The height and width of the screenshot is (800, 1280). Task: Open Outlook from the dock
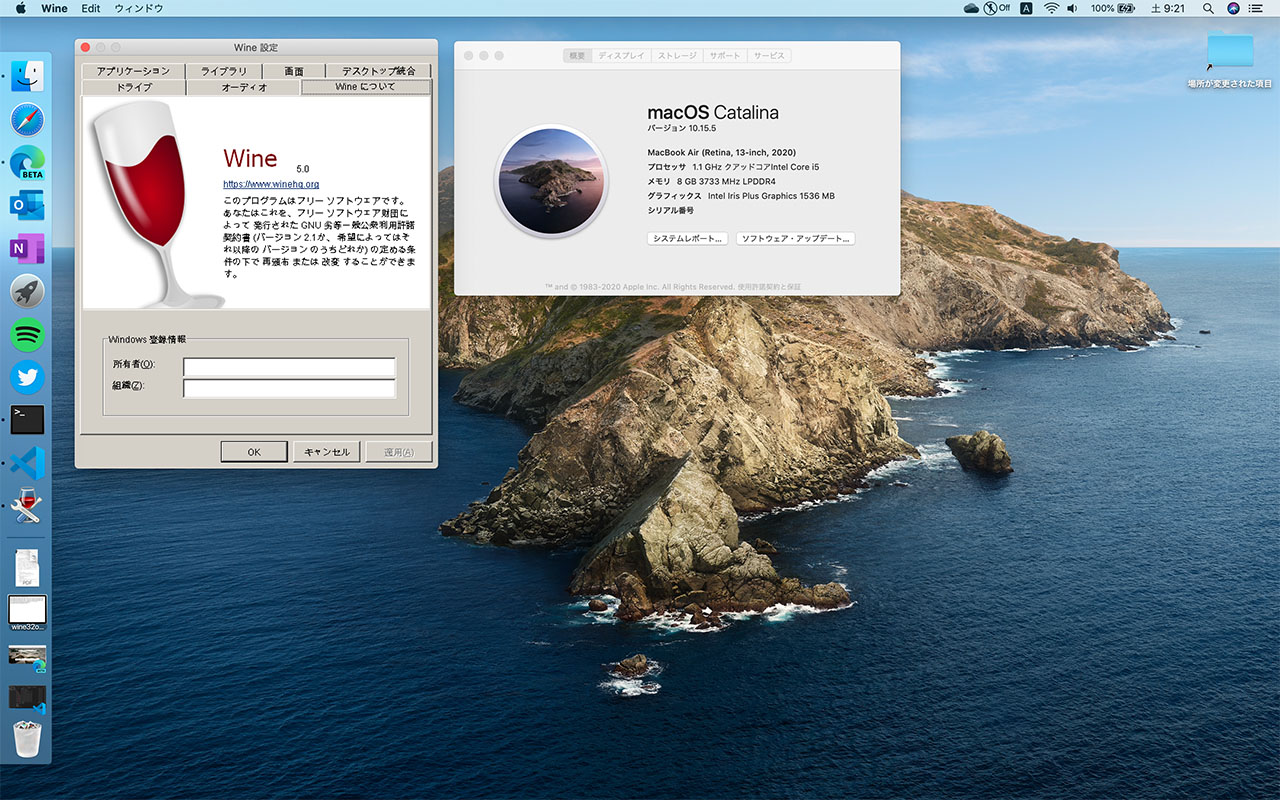27,206
